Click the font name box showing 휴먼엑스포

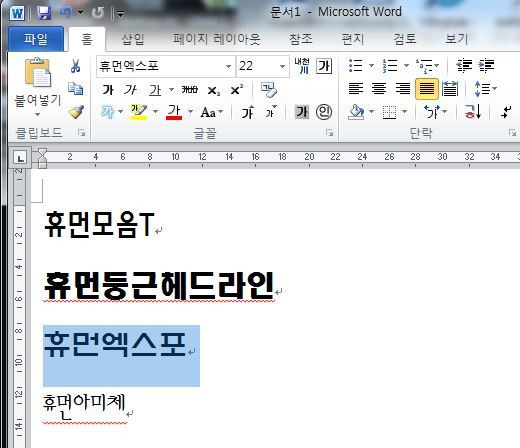(161, 66)
